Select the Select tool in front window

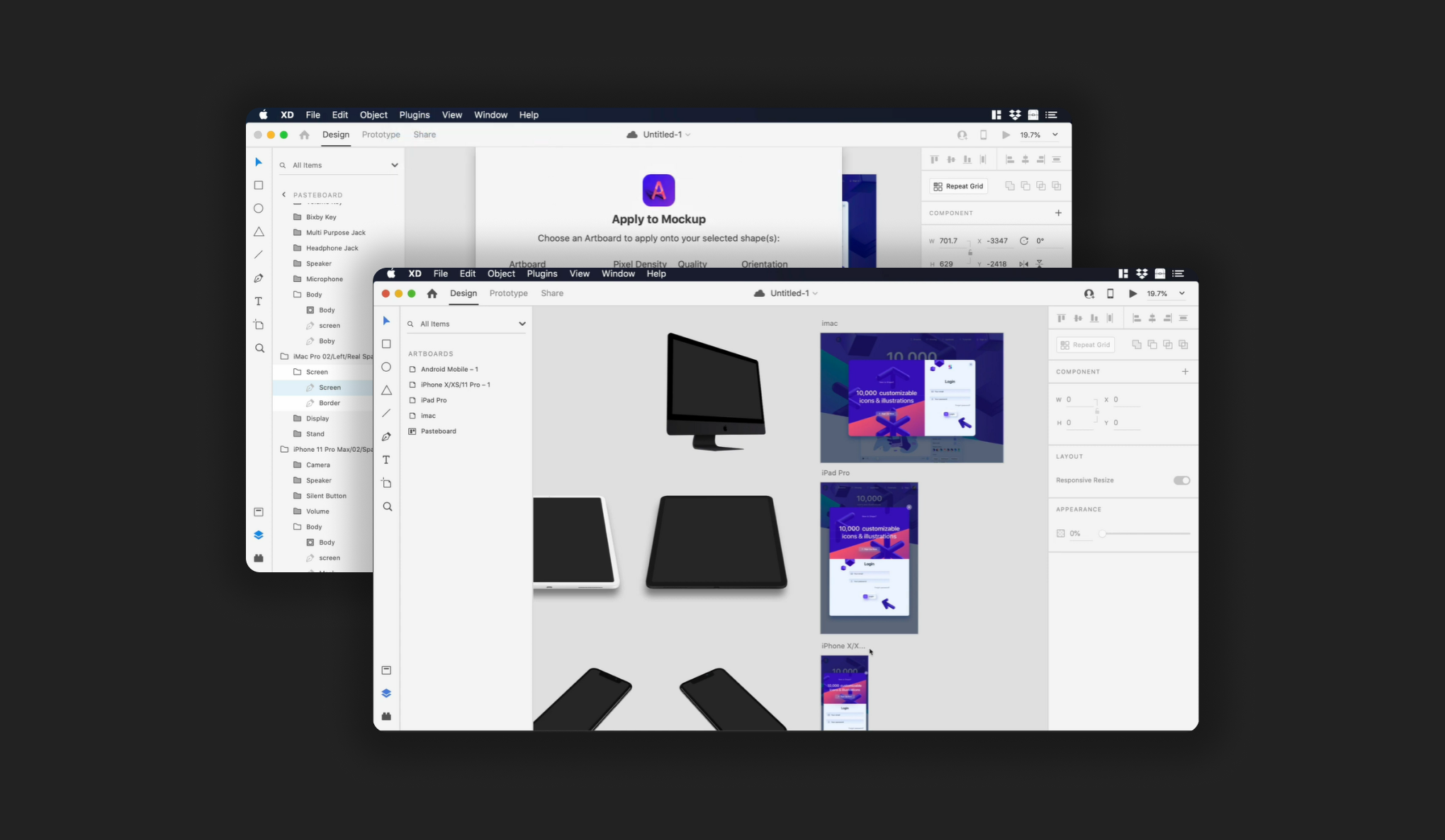(x=386, y=321)
